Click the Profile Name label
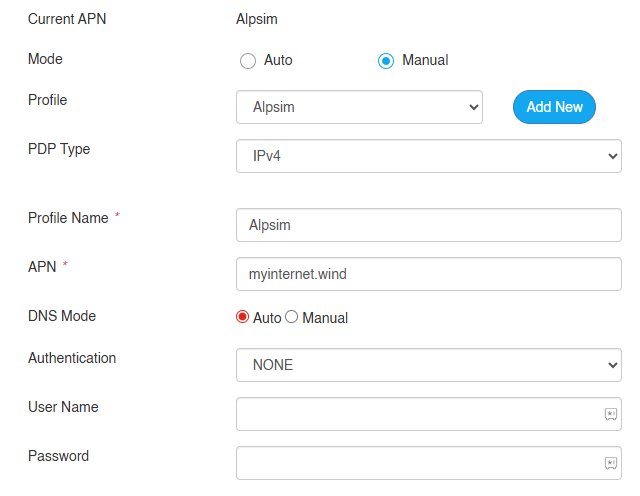This screenshot has width=640, height=496. (68, 217)
